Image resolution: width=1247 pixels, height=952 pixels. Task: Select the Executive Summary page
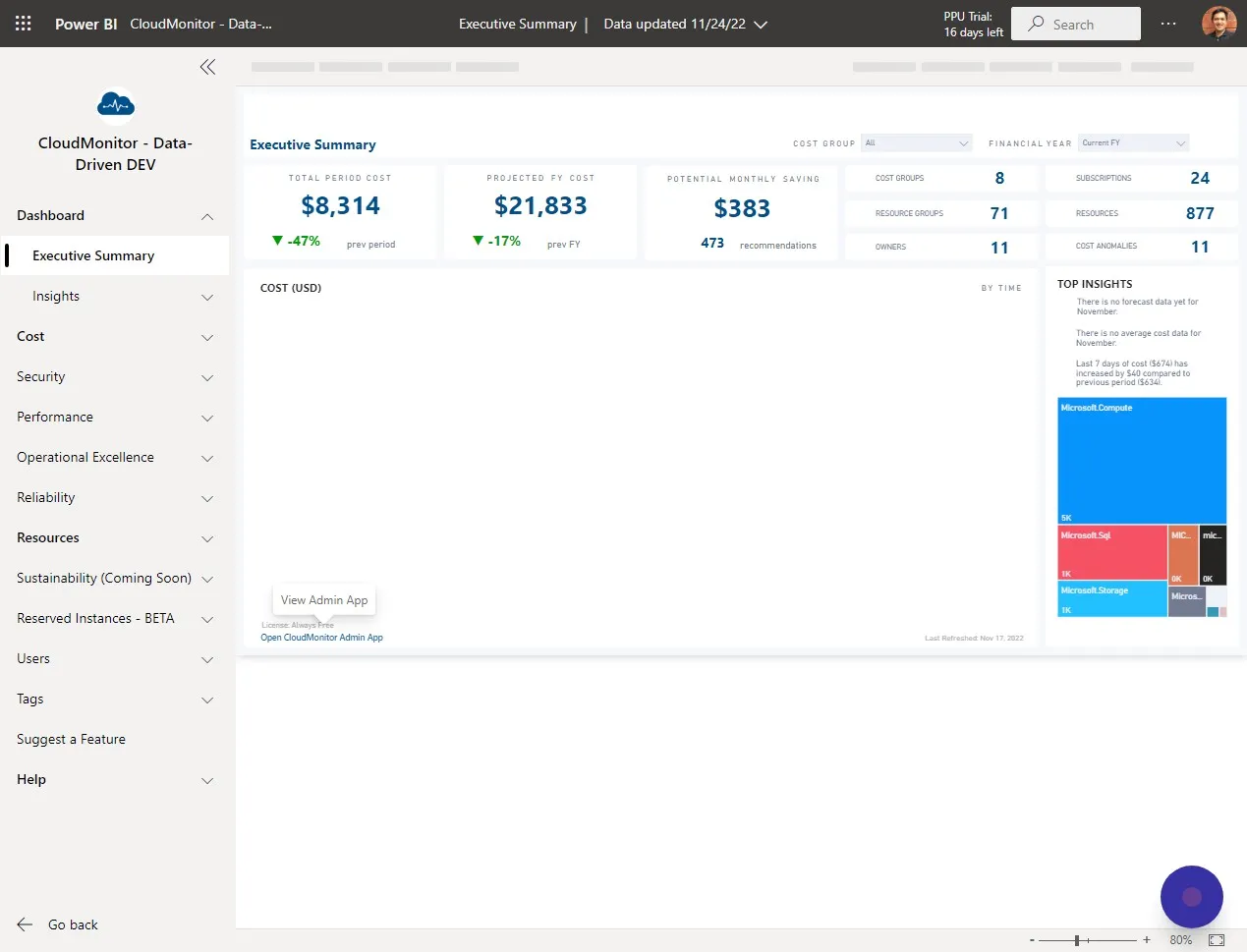117,255
